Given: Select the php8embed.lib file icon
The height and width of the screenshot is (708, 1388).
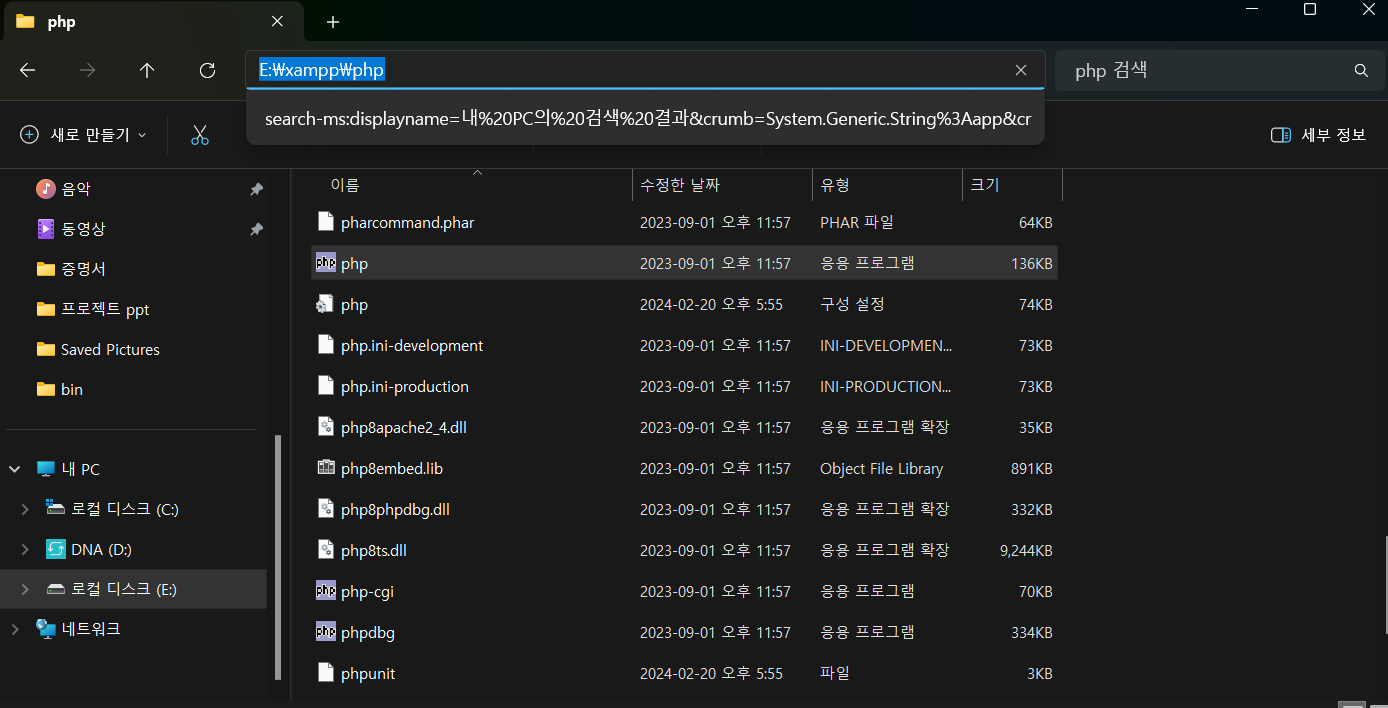Looking at the screenshot, I should pos(325,467).
